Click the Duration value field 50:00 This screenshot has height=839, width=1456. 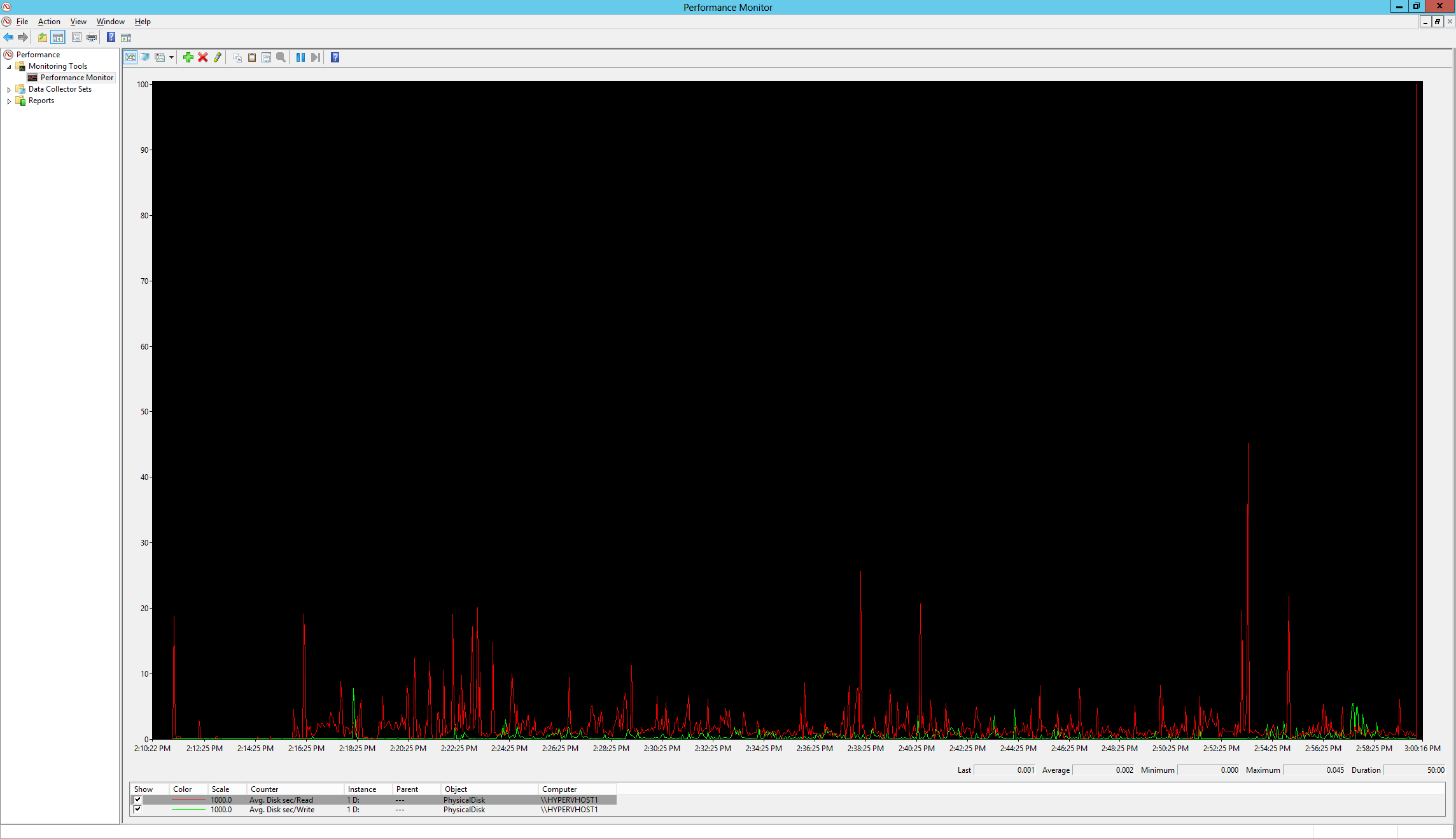(x=1415, y=770)
